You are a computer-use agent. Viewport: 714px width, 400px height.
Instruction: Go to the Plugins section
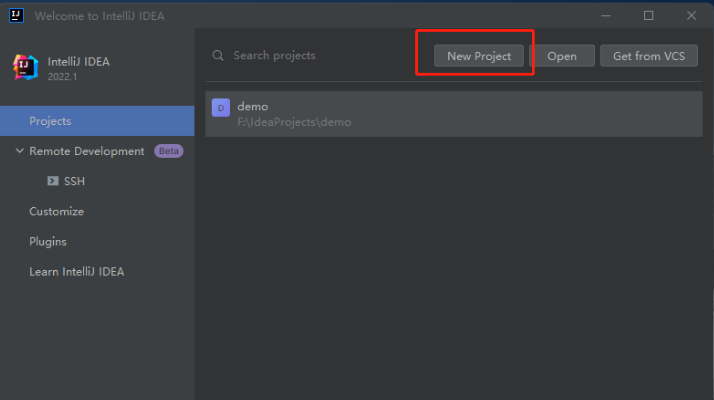[x=48, y=241]
